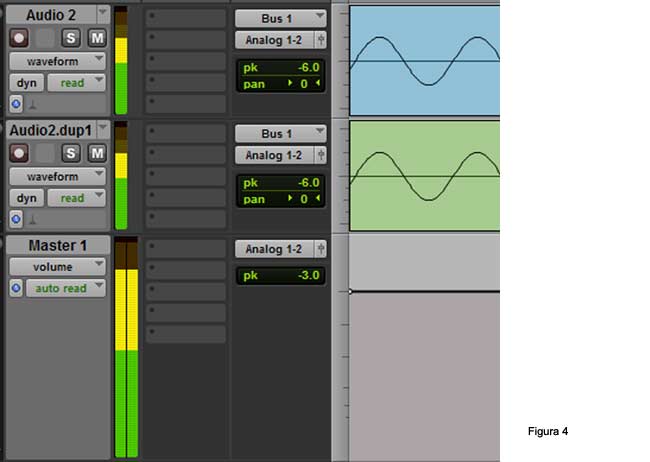Image resolution: width=650 pixels, height=462 pixels.
Task: Open Master 1 volume view selector
Action: [x=58, y=267]
